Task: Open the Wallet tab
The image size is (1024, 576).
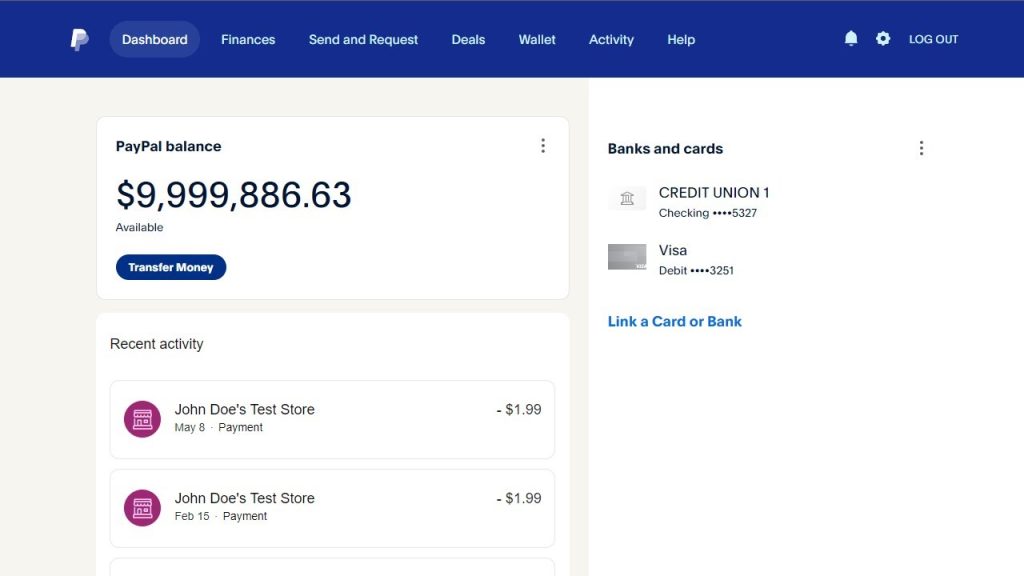Action: [x=537, y=39]
